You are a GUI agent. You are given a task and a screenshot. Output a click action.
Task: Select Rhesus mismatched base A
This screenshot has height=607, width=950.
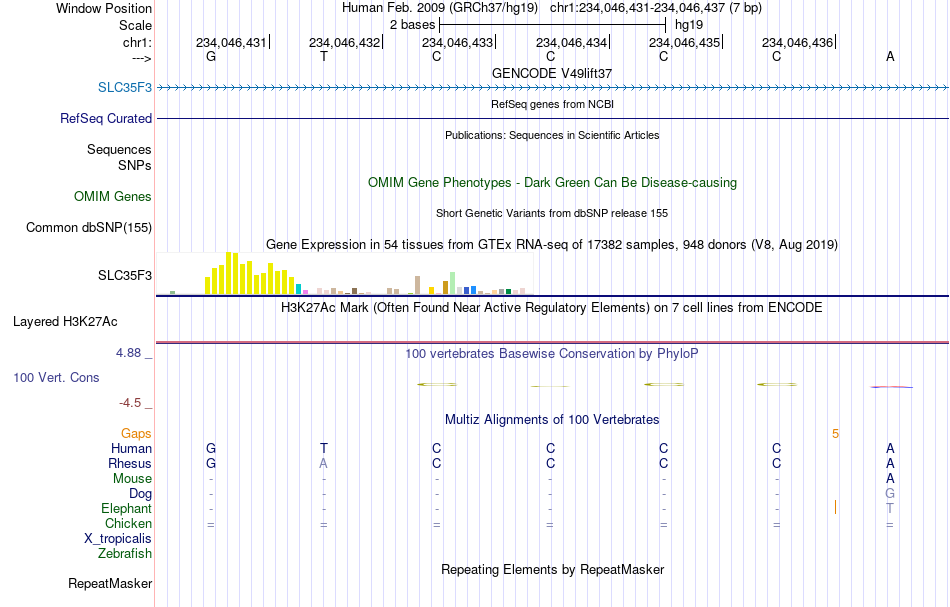[324, 463]
